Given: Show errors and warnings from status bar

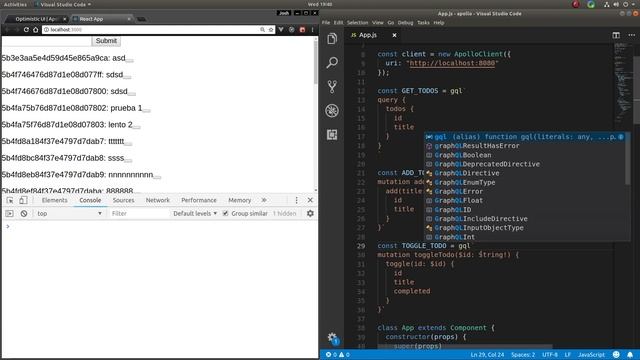Looking at the screenshot, I should 338,355.
